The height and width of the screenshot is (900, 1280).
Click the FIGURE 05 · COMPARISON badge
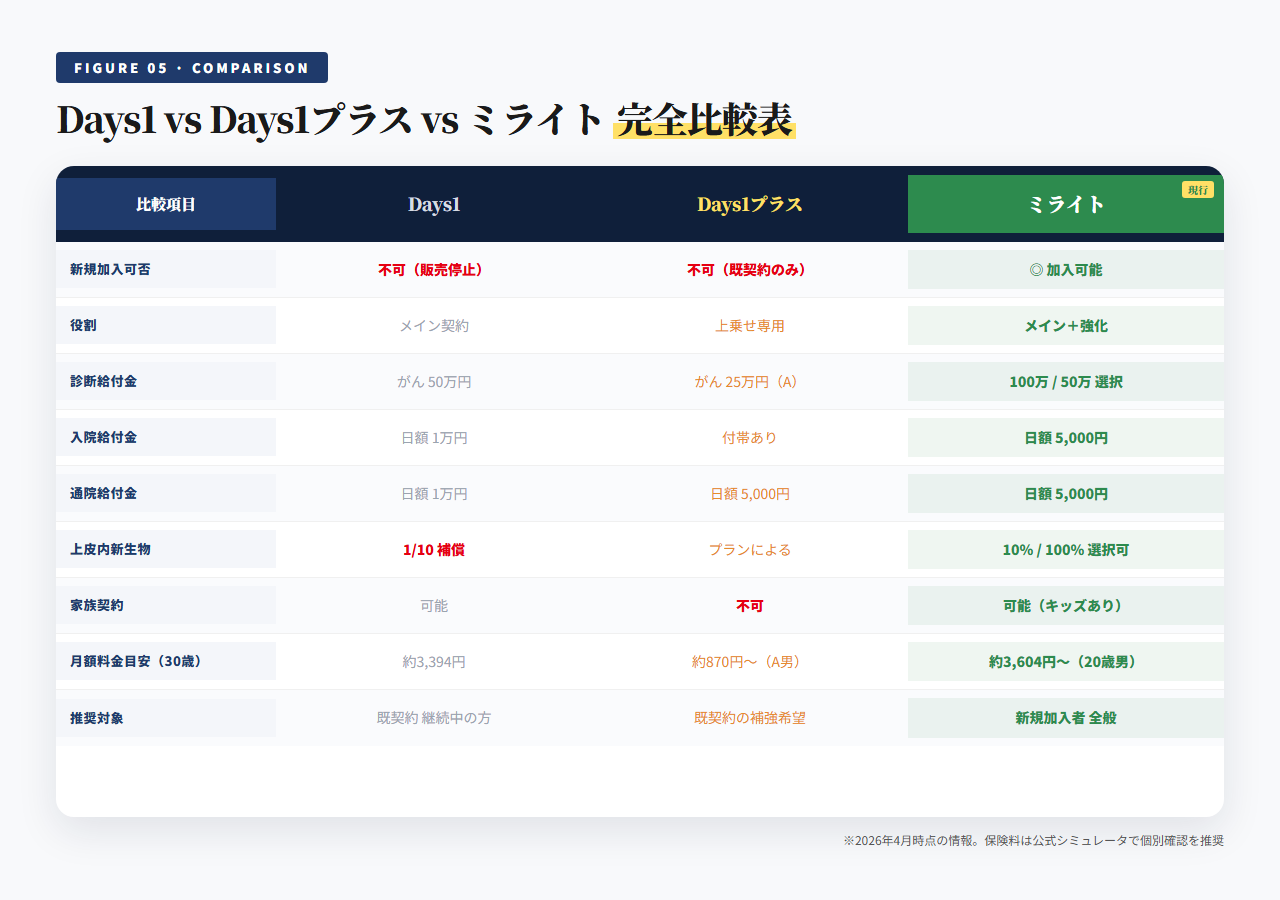[191, 67]
